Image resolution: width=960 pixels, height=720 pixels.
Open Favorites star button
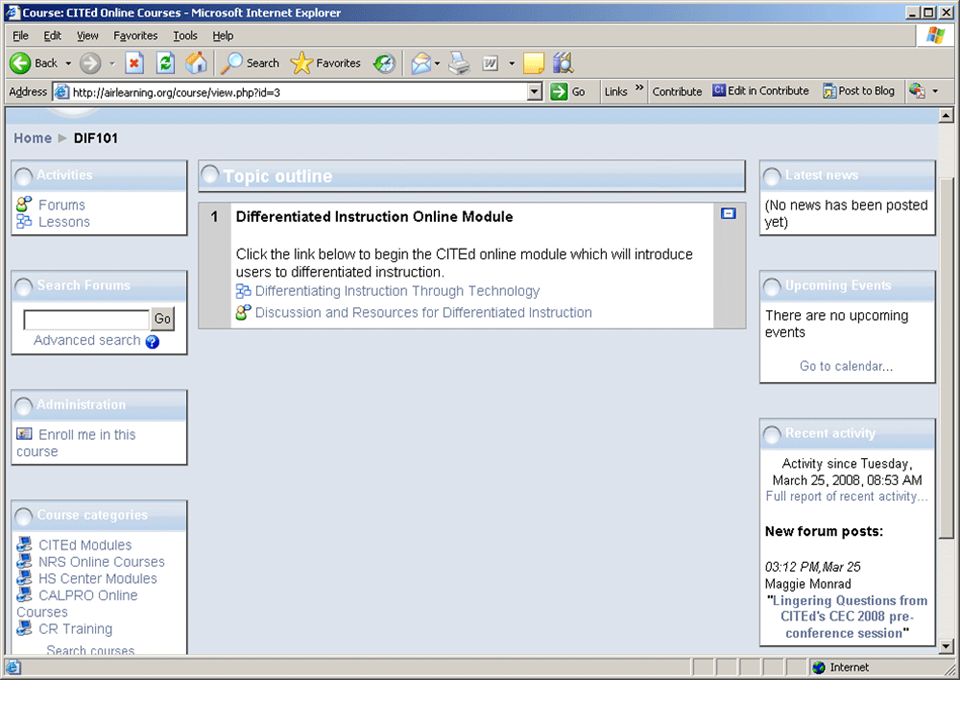[326, 63]
